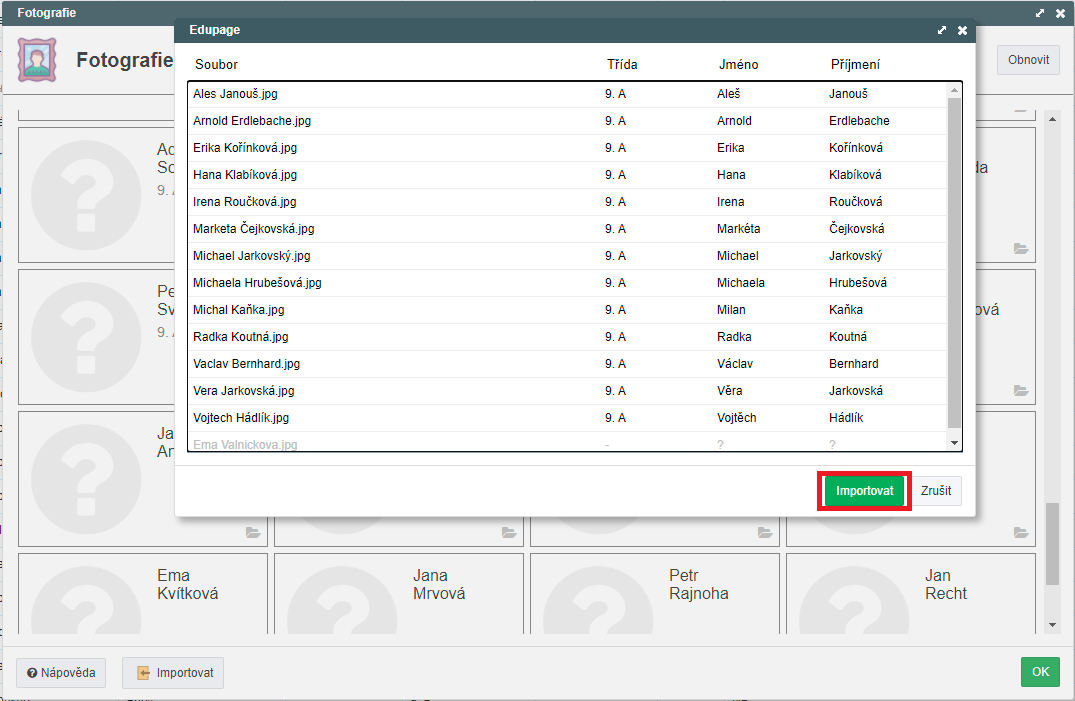Click the Jméno column header

(738, 64)
